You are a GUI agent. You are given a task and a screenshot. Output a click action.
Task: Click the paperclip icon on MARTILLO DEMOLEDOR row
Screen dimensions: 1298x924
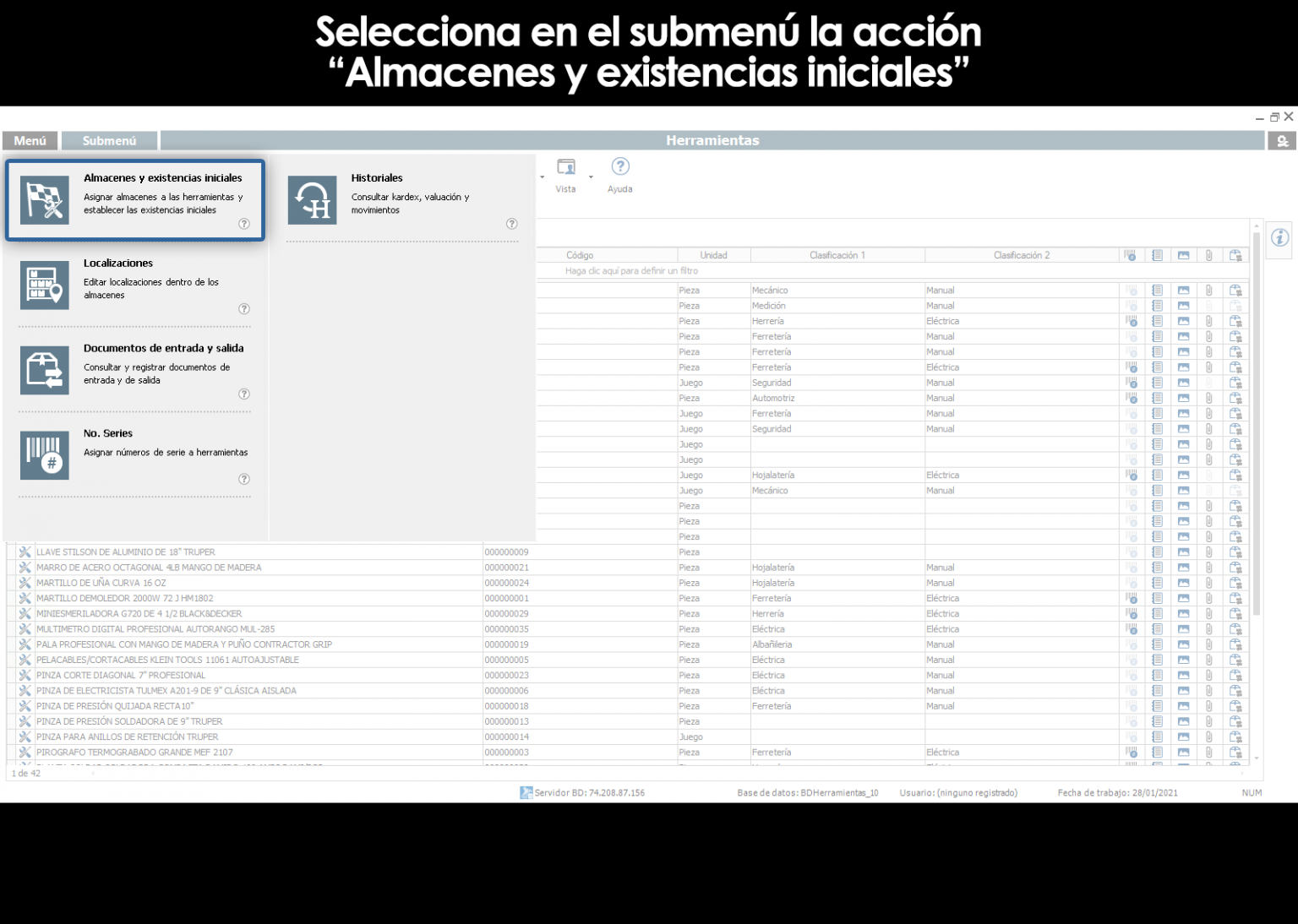[x=1208, y=598]
